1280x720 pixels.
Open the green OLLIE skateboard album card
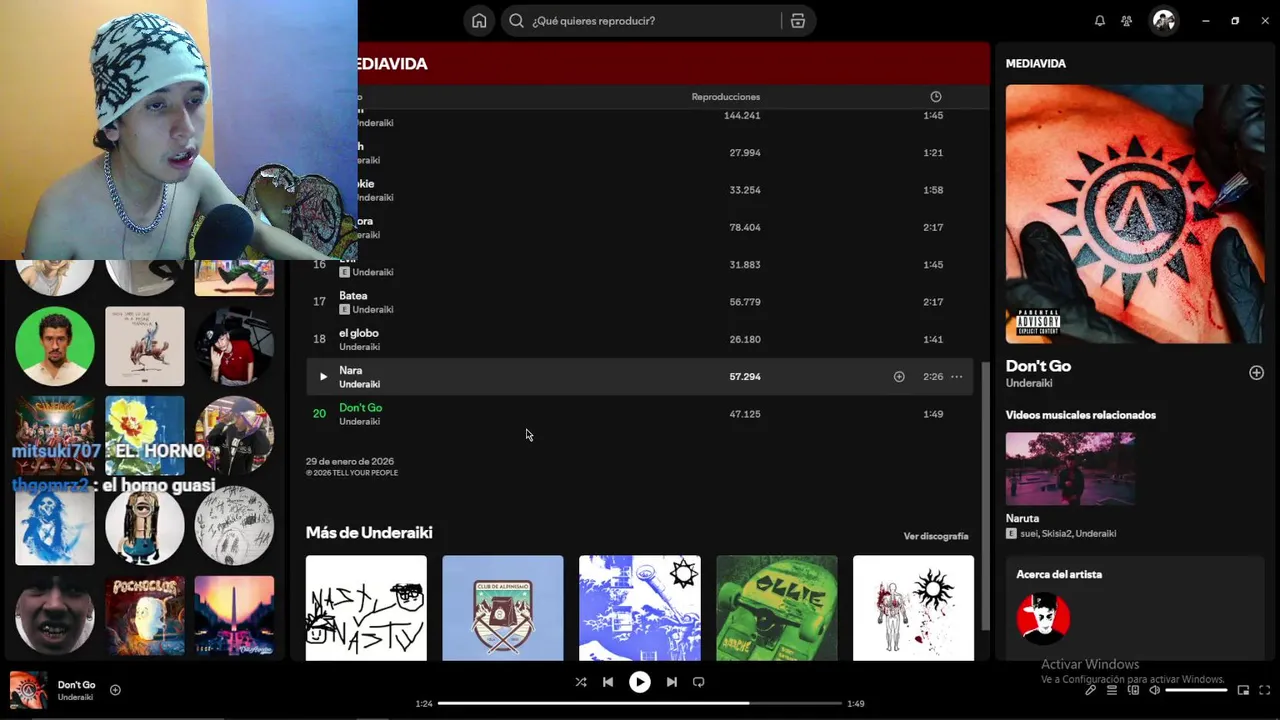coord(777,608)
